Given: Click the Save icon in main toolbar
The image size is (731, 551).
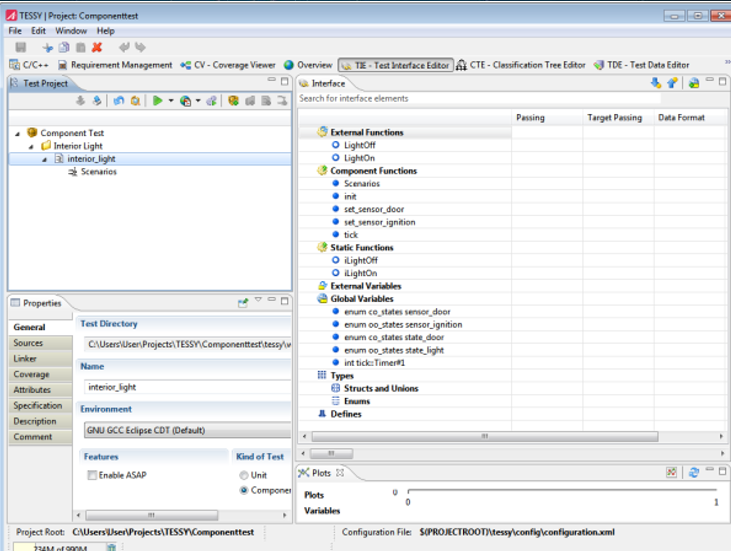Looking at the screenshot, I should pyautogui.click(x=21, y=47).
